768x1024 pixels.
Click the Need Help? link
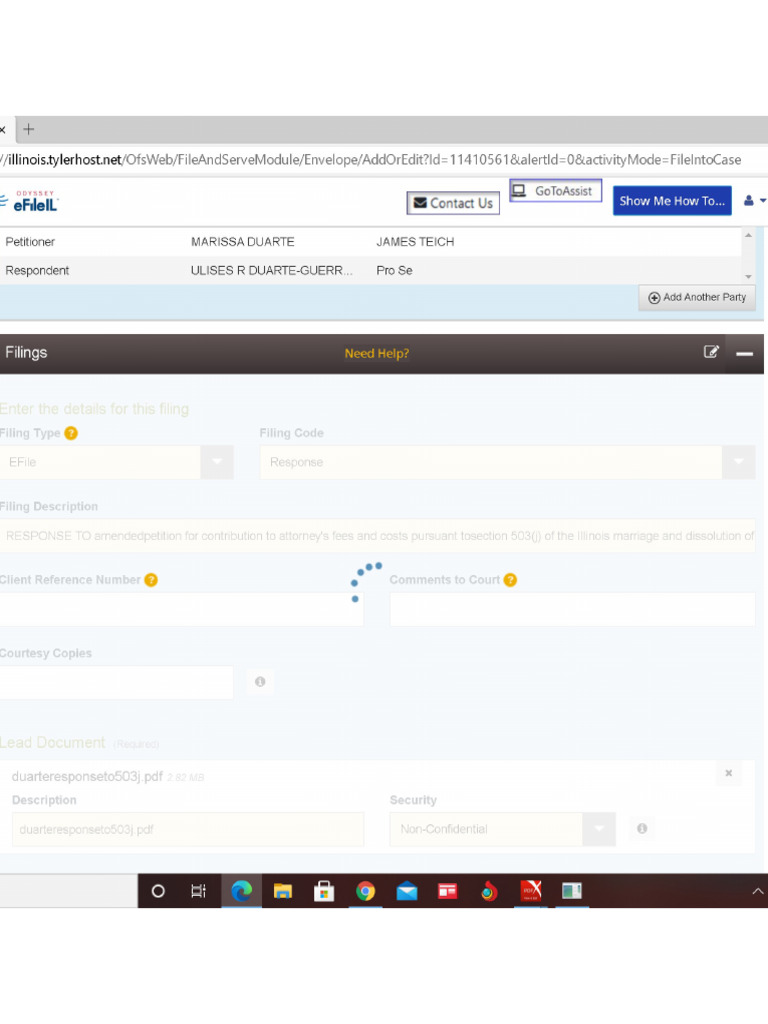pyautogui.click(x=377, y=353)
